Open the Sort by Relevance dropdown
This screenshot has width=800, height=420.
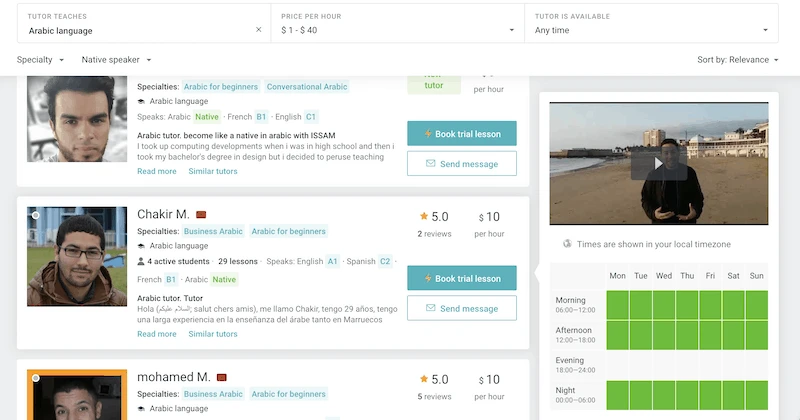[x=738, y=60]
